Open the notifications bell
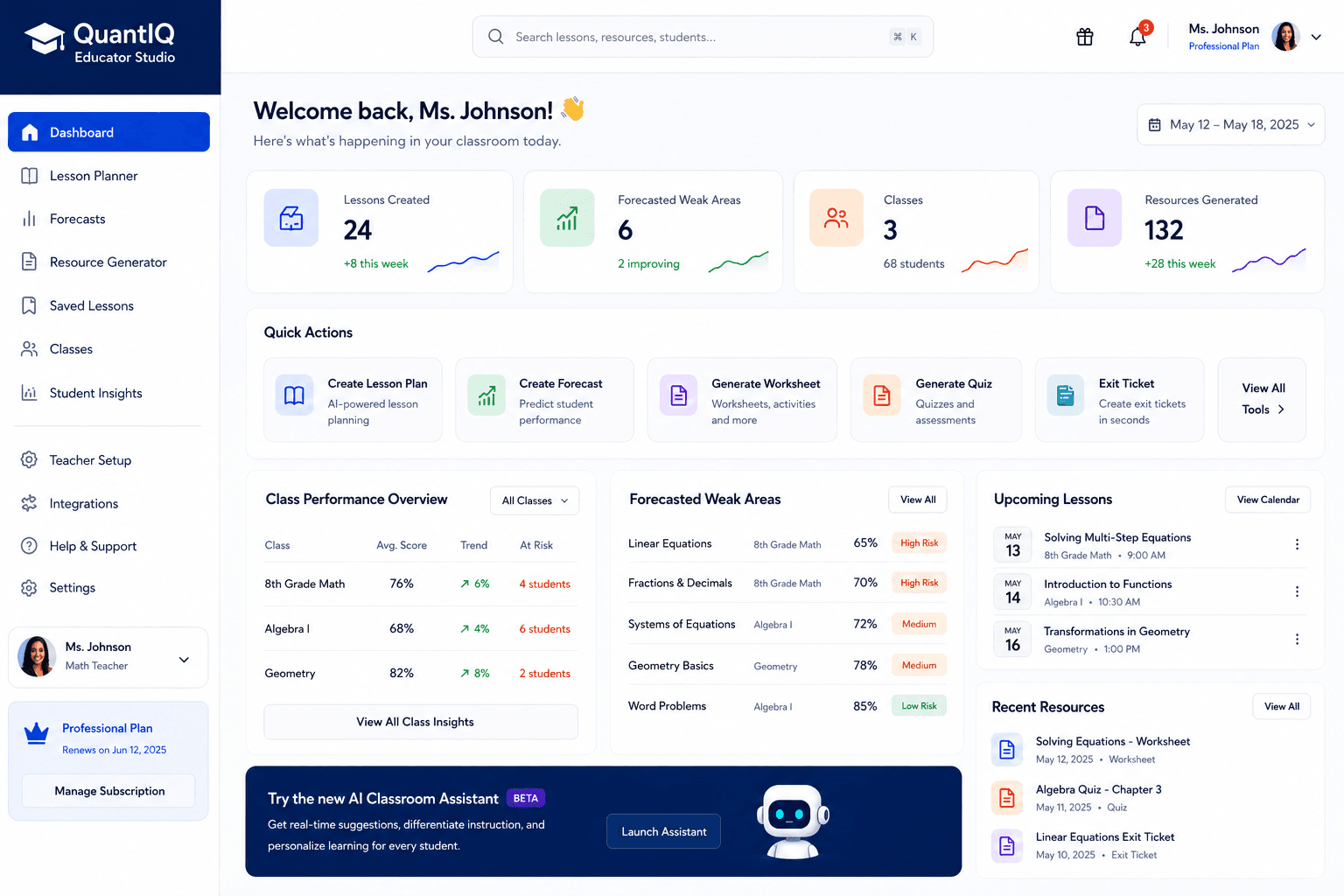 pyautogui.click(x=1137, y=37)
